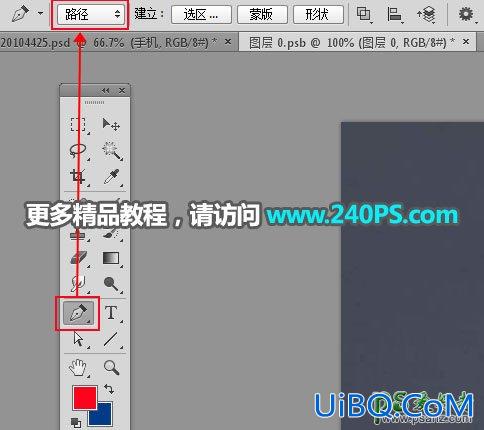Swap foreground and background colors
The image size is (484, 430).
tap(109, 389)
